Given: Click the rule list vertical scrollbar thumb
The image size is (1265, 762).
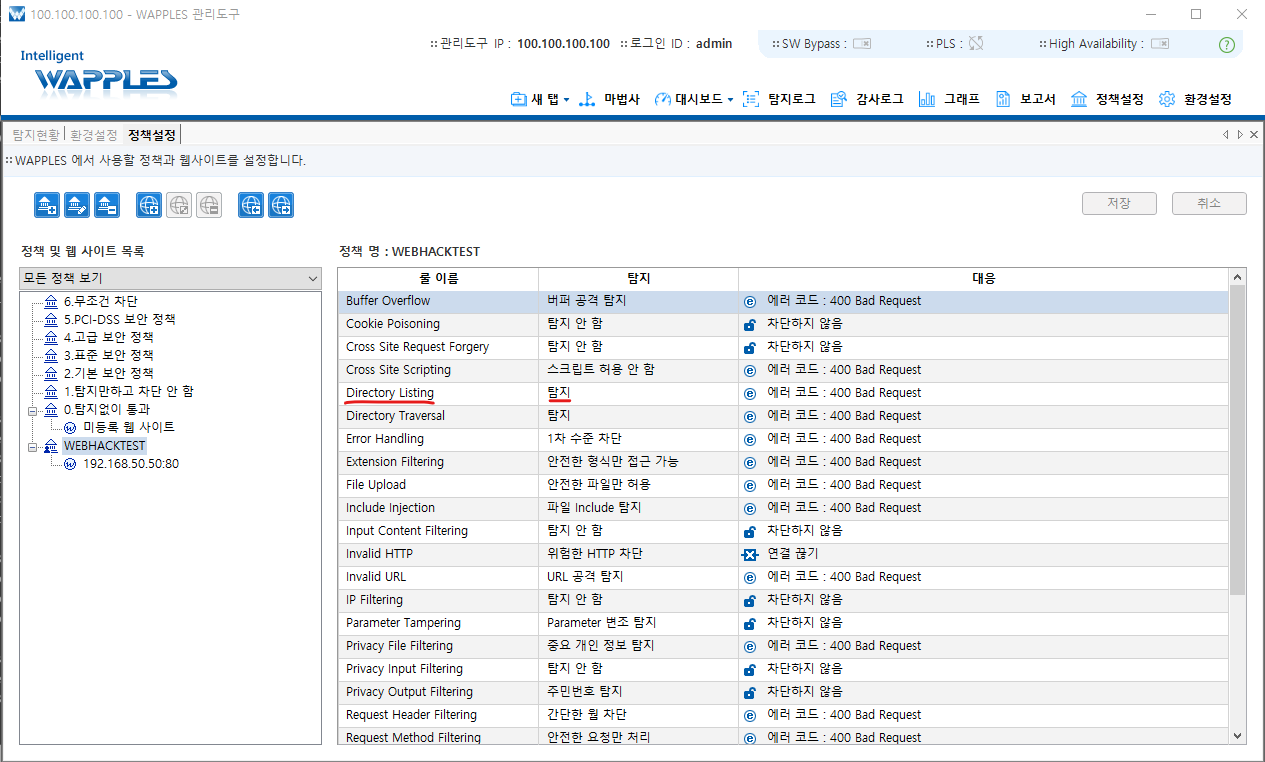Looking at the screenshot, I should pos(1238,440).
